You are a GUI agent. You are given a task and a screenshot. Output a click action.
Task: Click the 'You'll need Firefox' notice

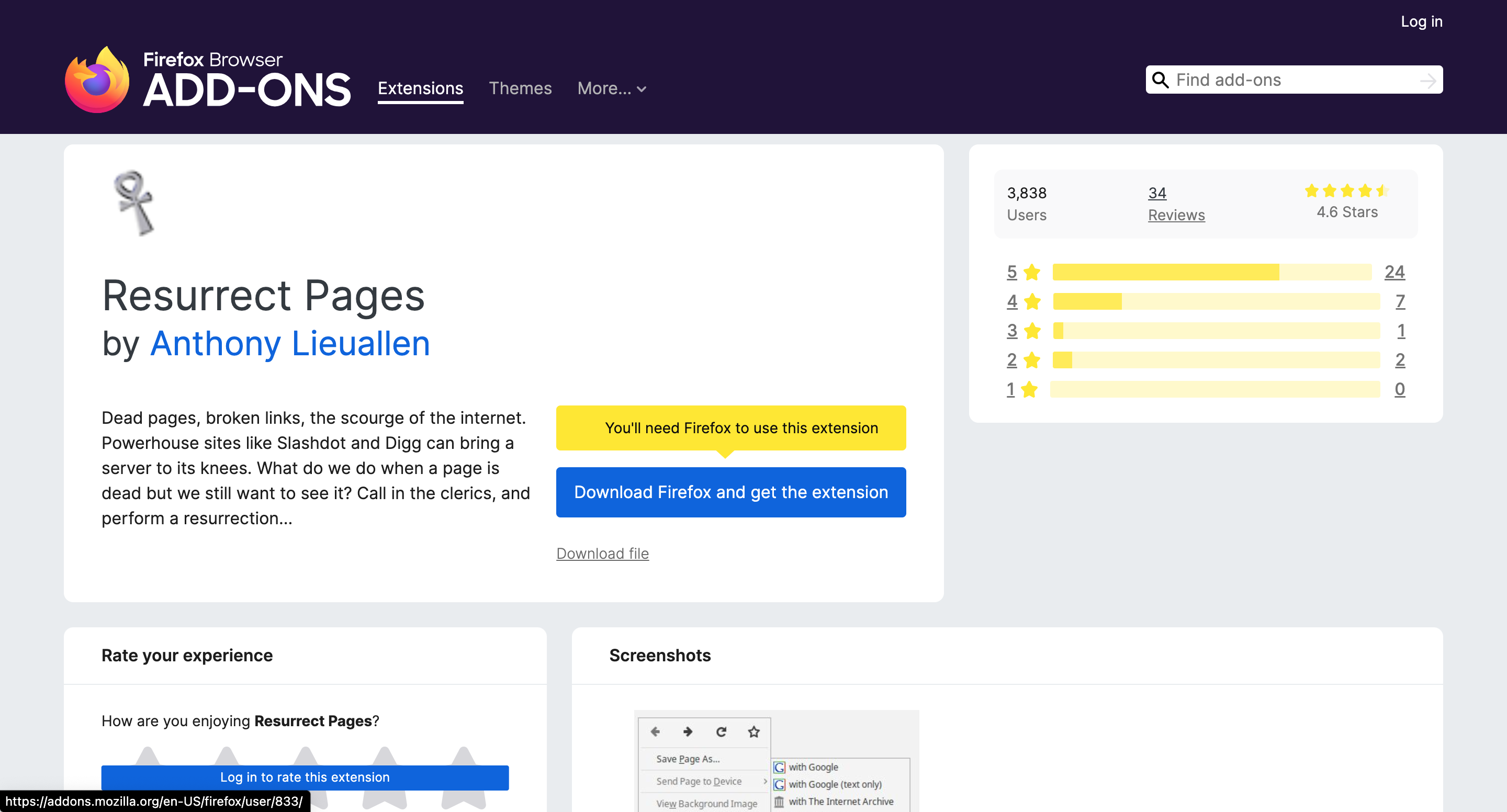(732, 427)
